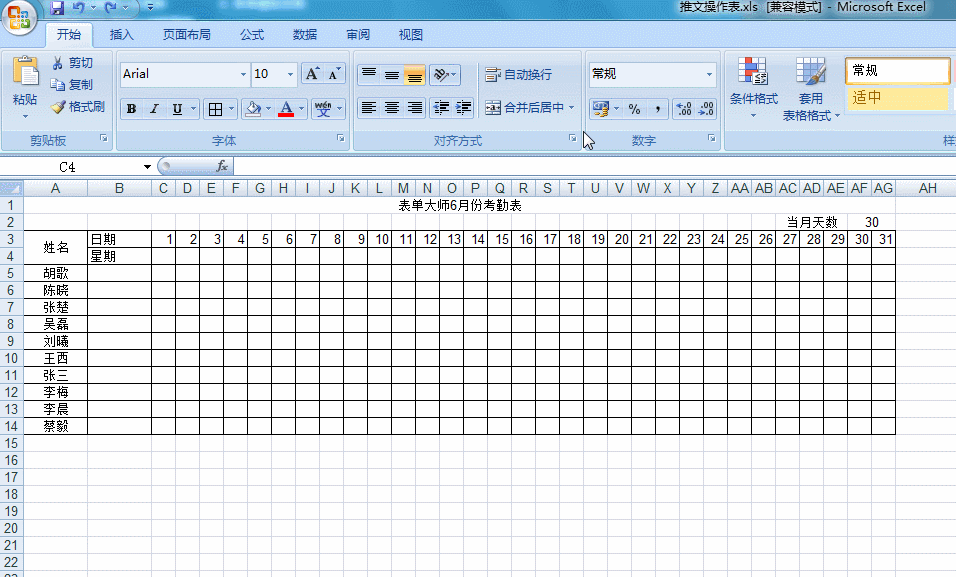Enable 自动换行 wrap text
Viewport: 956px width, 577px height.
pyautogui.click(x=519, y=74)
